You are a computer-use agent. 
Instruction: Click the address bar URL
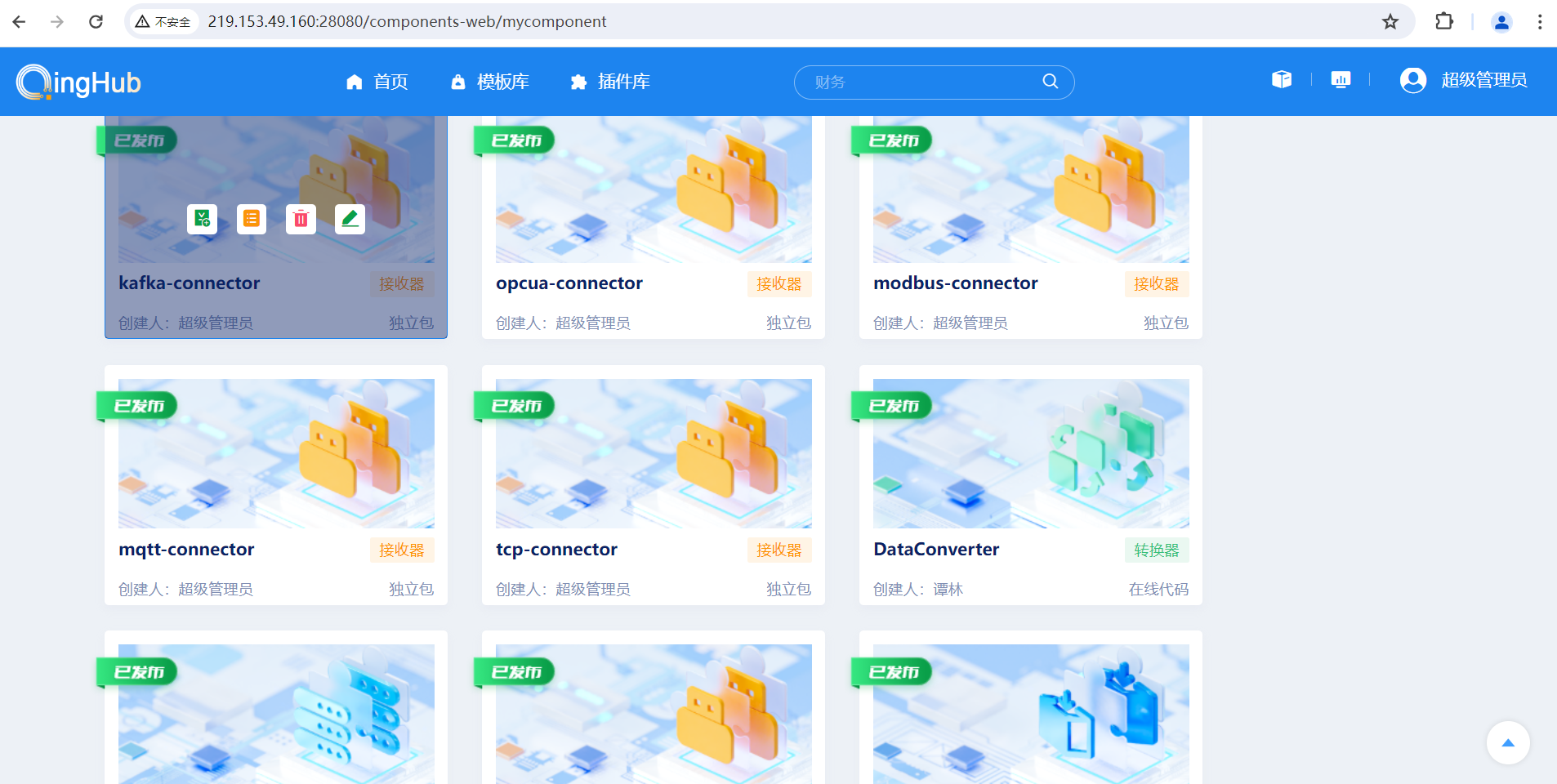tap(407, 22)
